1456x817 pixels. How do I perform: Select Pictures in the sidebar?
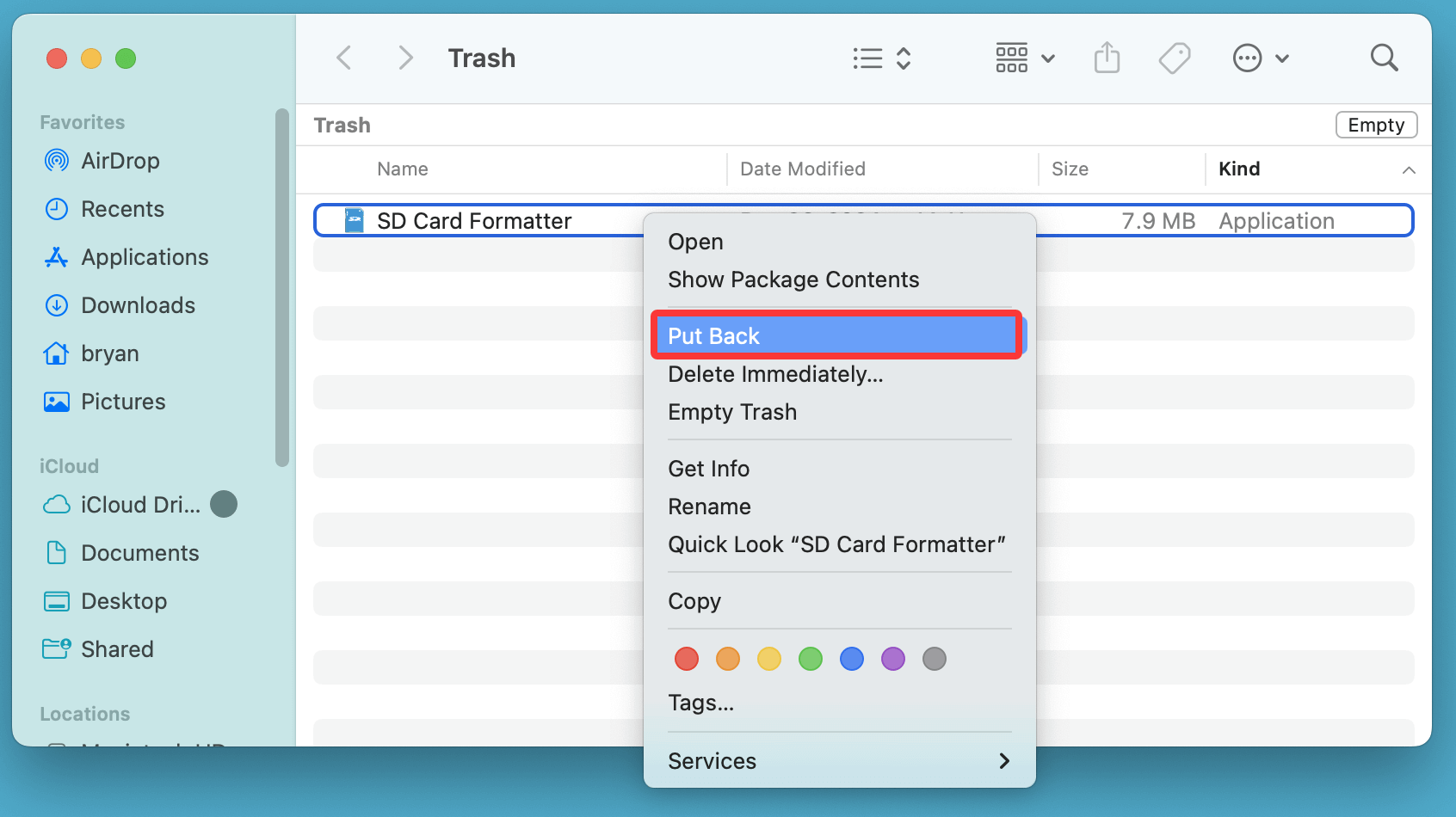pos(123,402)
